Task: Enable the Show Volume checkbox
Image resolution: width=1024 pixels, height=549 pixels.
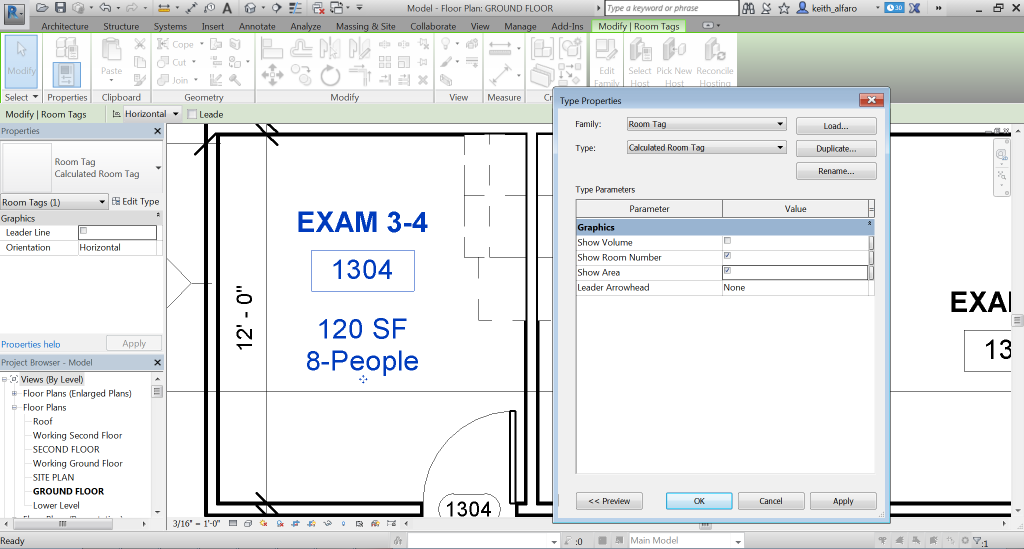Action: click(727, 242)
